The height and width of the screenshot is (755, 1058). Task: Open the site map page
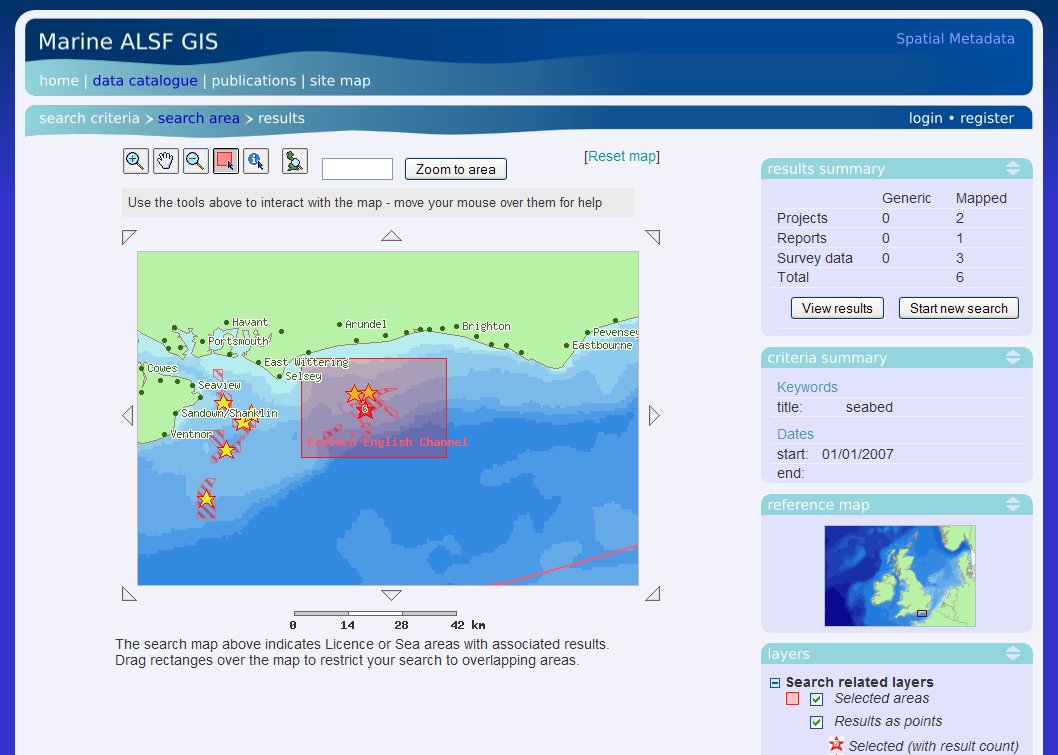click(340, 81)
